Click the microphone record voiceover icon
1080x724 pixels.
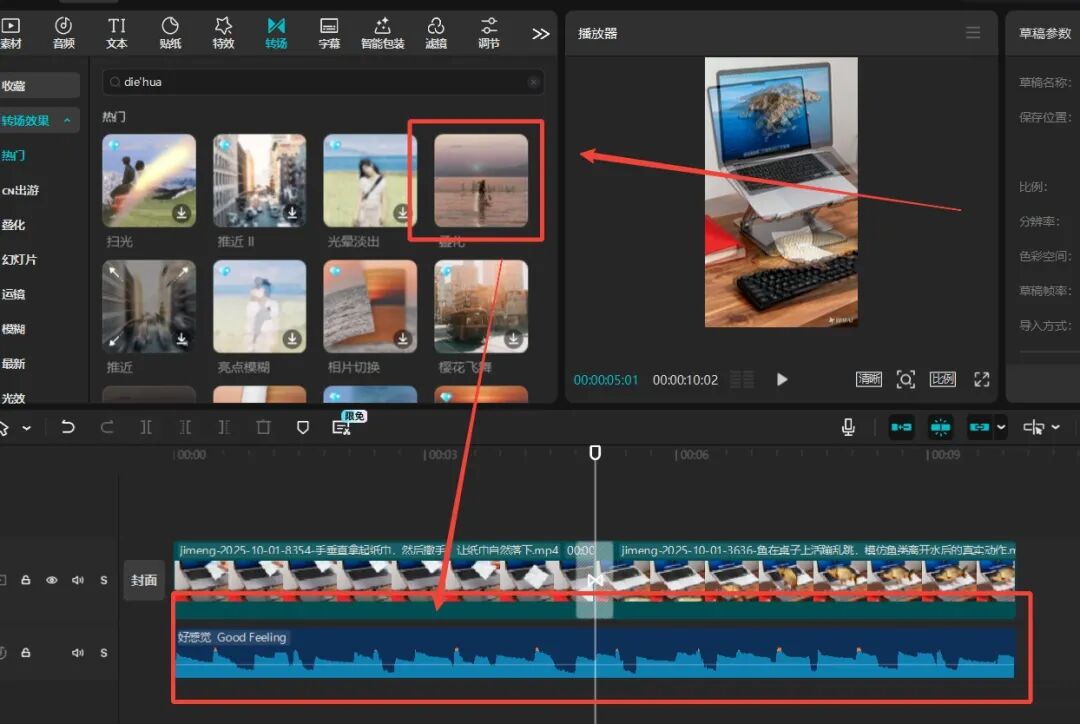tap(848, 427)
